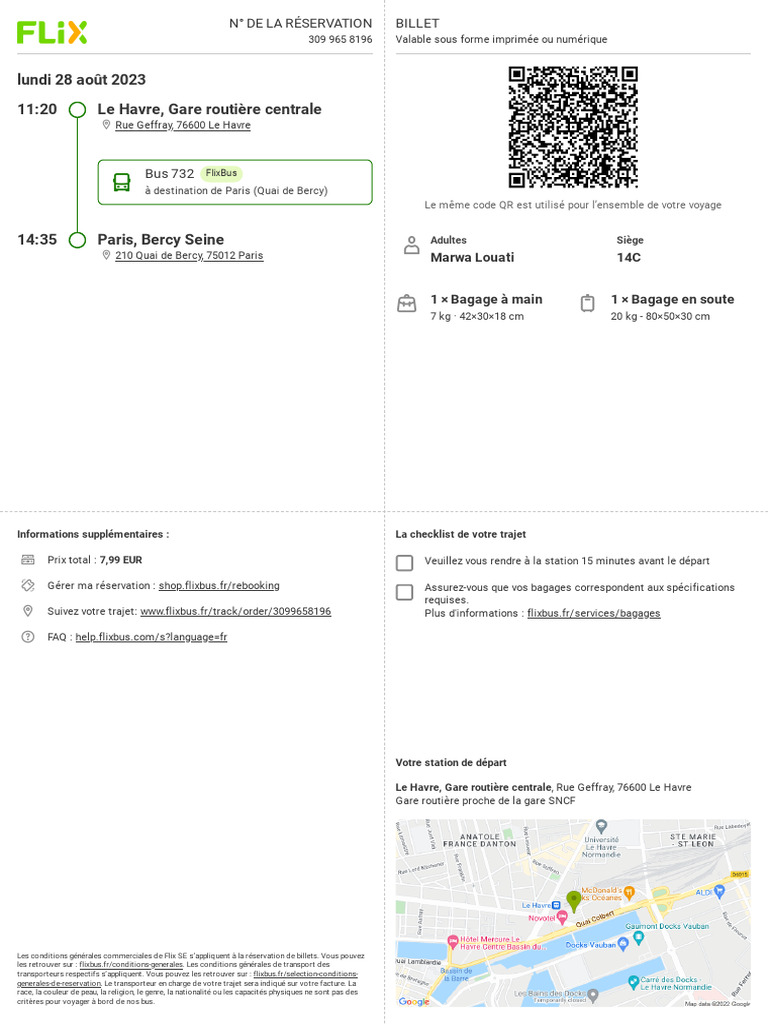Click the green station marker on the map
The height and width of the screenshot is (1024, 768).
573,901
